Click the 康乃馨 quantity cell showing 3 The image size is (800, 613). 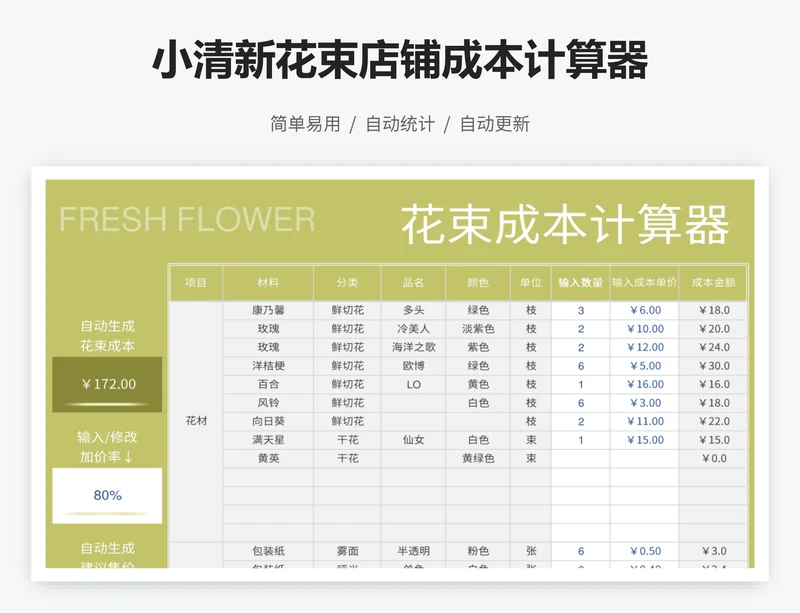[x=581, y=310]
